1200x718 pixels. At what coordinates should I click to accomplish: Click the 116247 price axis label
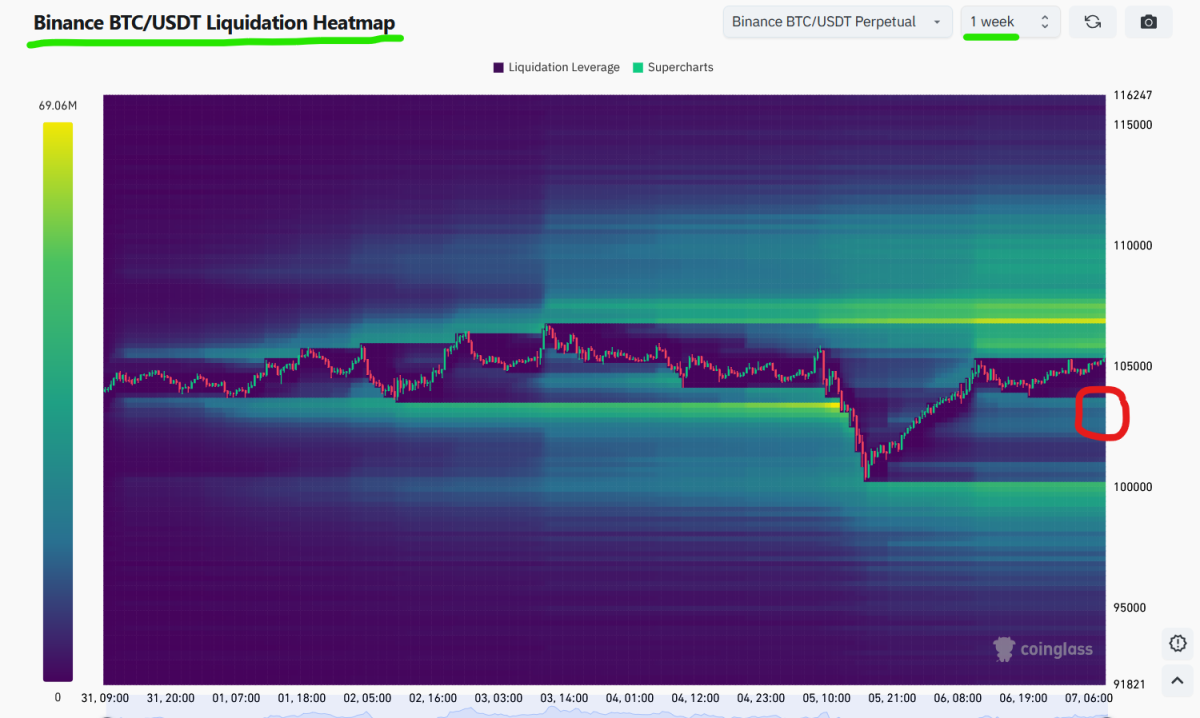[x=1132, y=96]
